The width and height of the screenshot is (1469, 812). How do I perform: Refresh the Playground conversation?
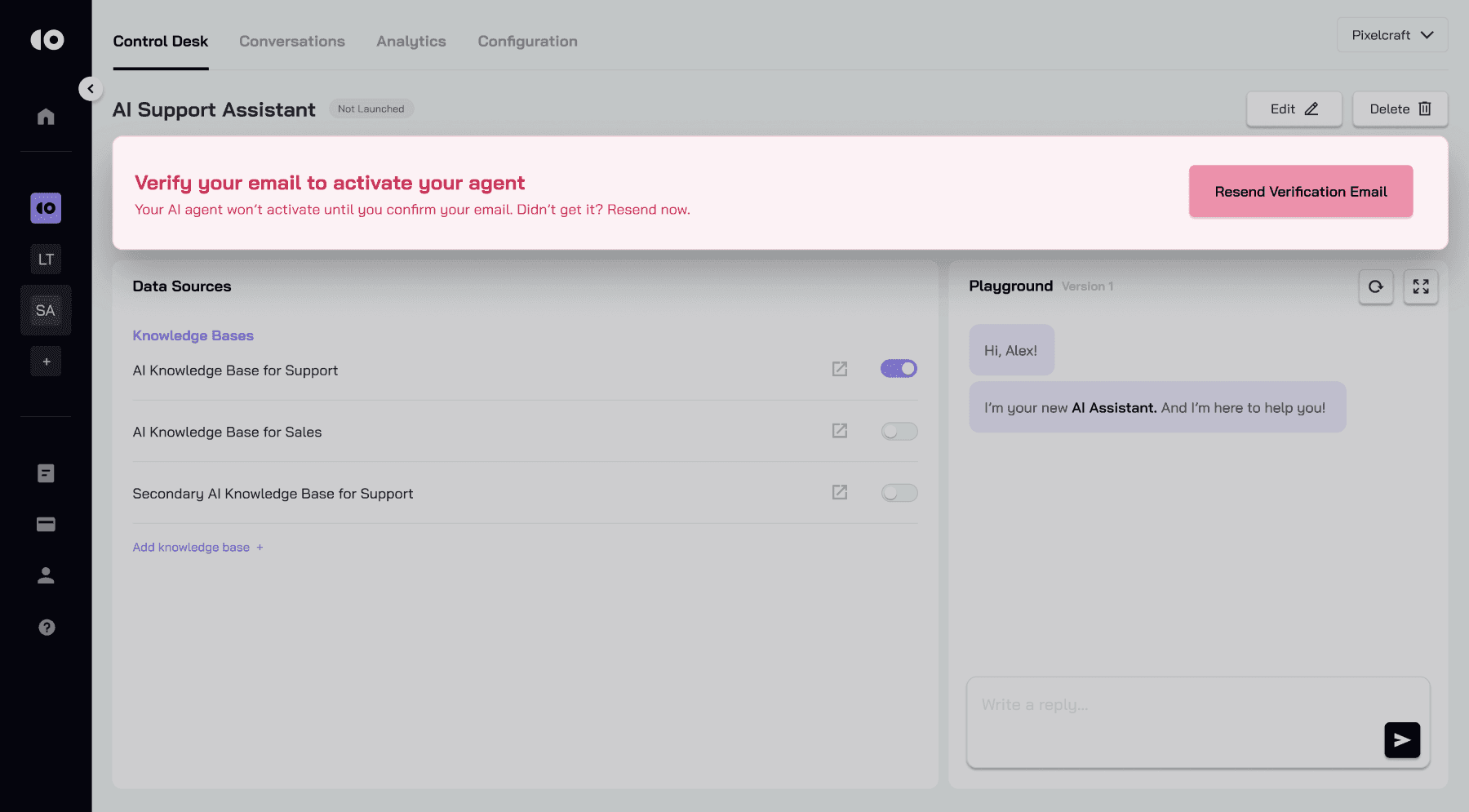click(x=1376, y=286)
